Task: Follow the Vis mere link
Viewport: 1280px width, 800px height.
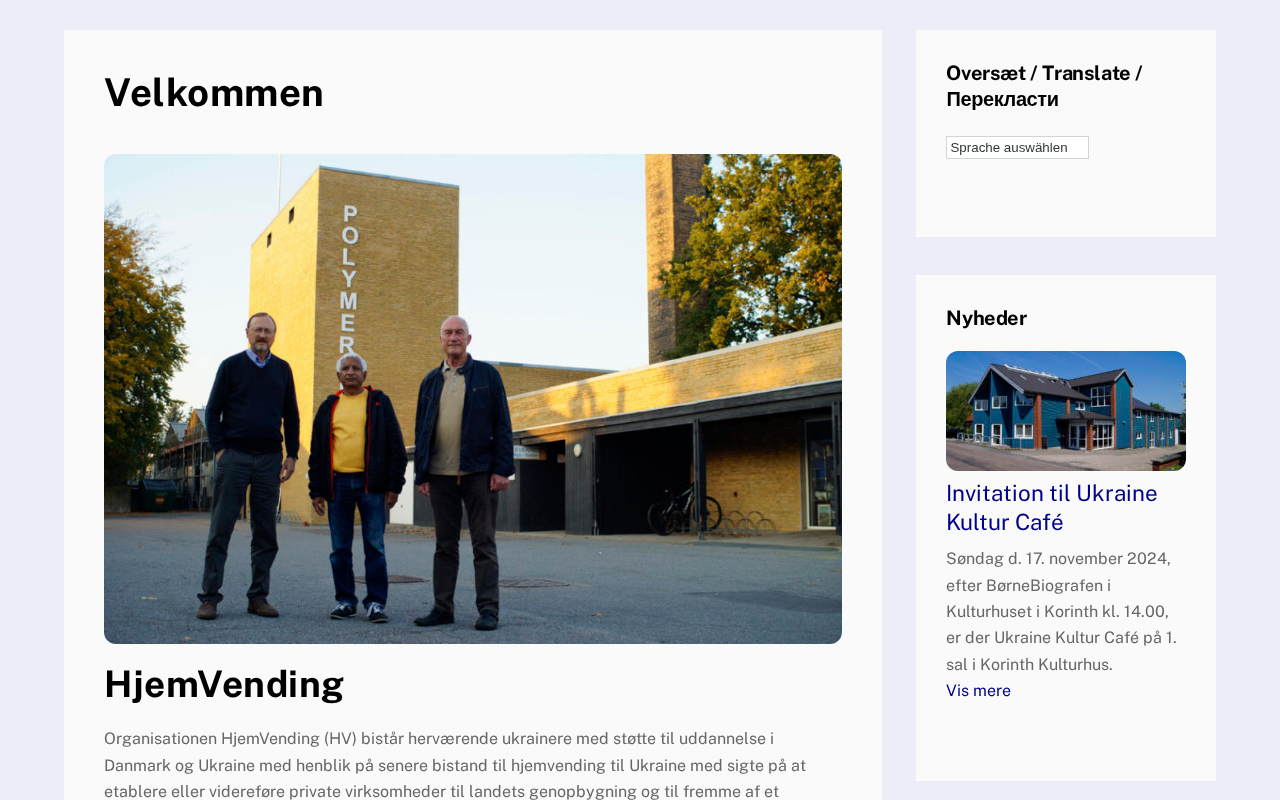Action: click(978, 691)
